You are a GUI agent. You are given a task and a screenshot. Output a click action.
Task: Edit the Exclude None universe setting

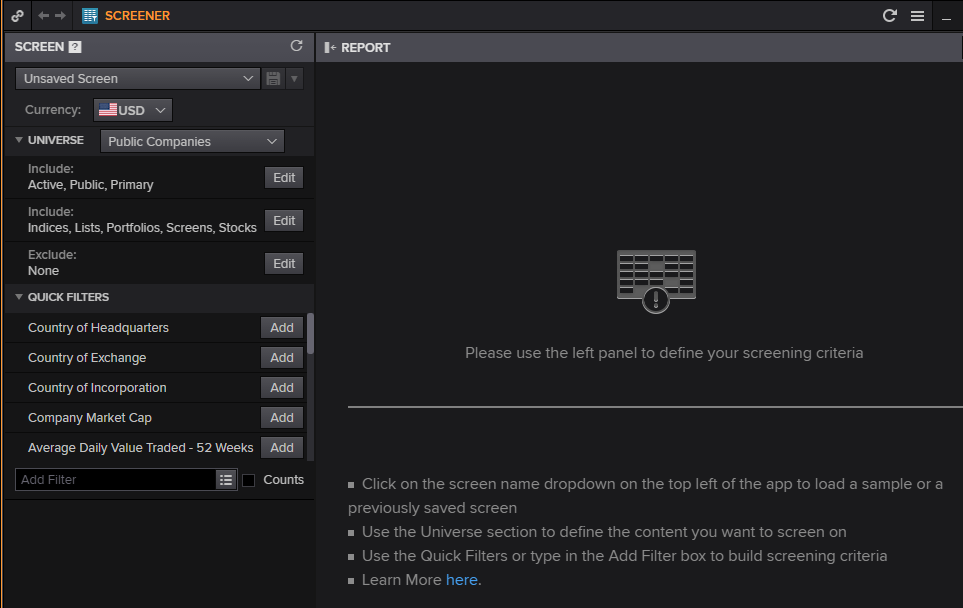pyautogui.click(x=284, y=263)
